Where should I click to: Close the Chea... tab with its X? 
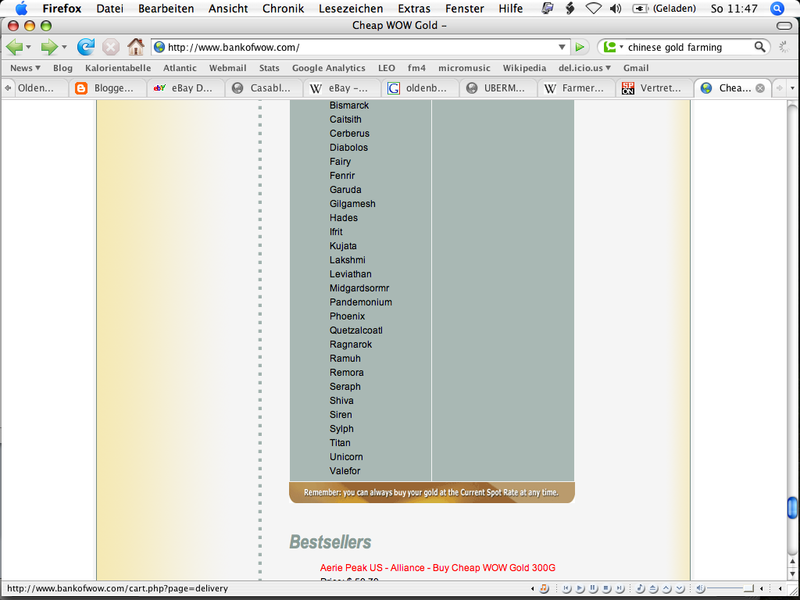pos(760,88)
